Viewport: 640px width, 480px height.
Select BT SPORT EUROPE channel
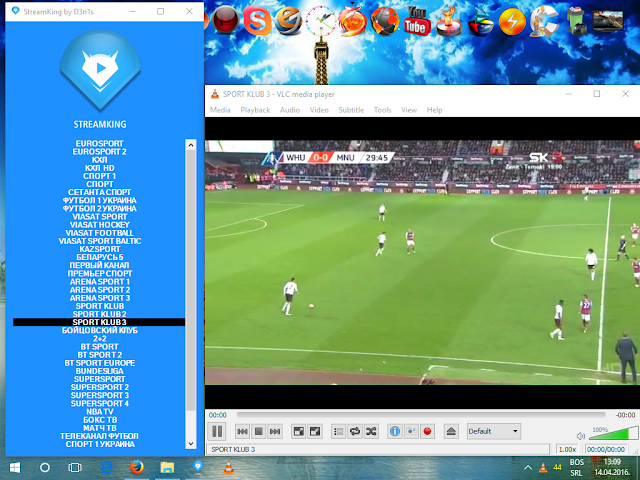pos(100,363)
